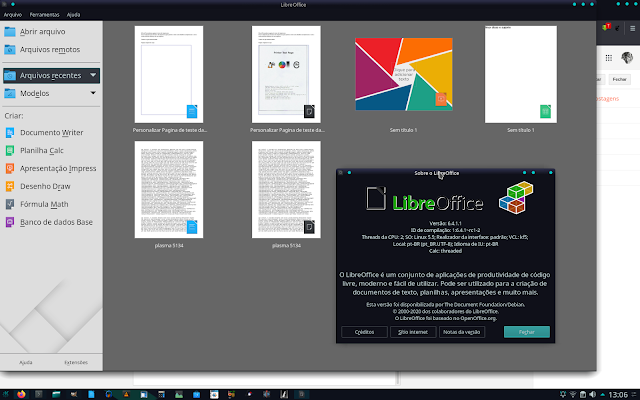Open the Arquivo menu

[13, 15]
